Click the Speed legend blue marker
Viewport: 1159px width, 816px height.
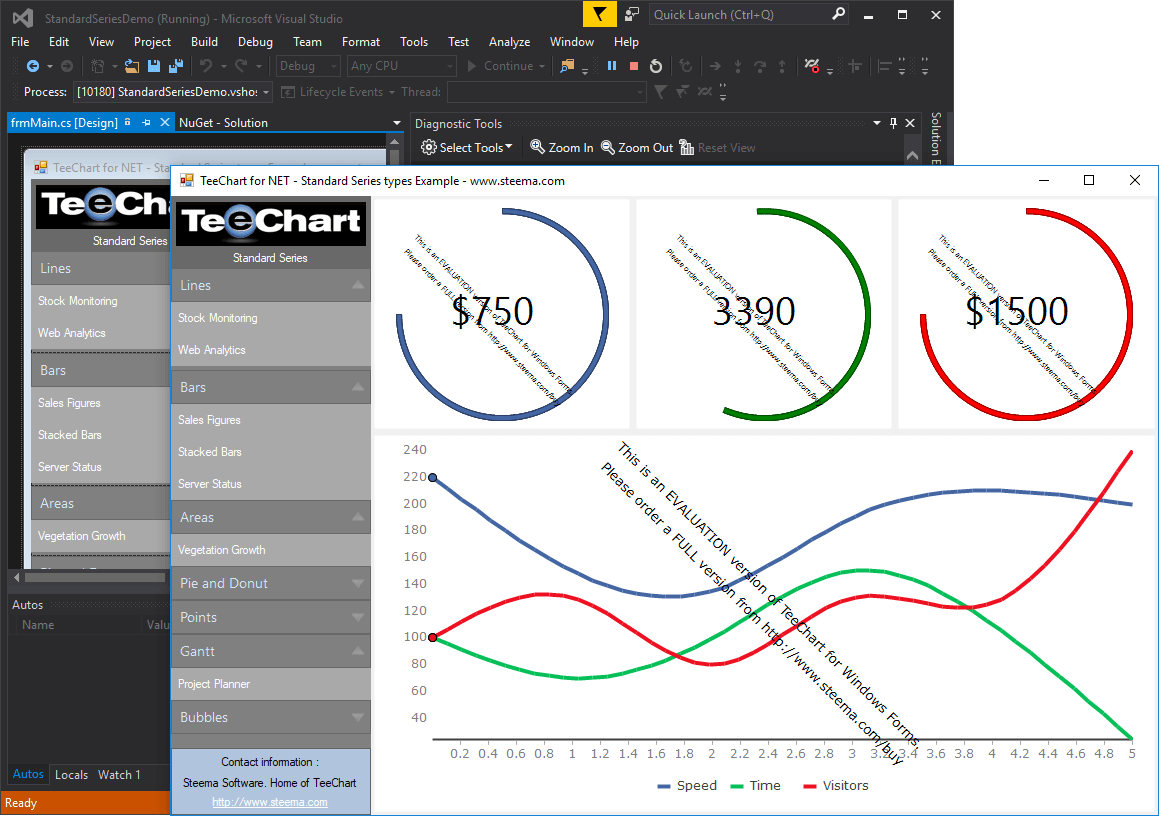coord(664,786)
